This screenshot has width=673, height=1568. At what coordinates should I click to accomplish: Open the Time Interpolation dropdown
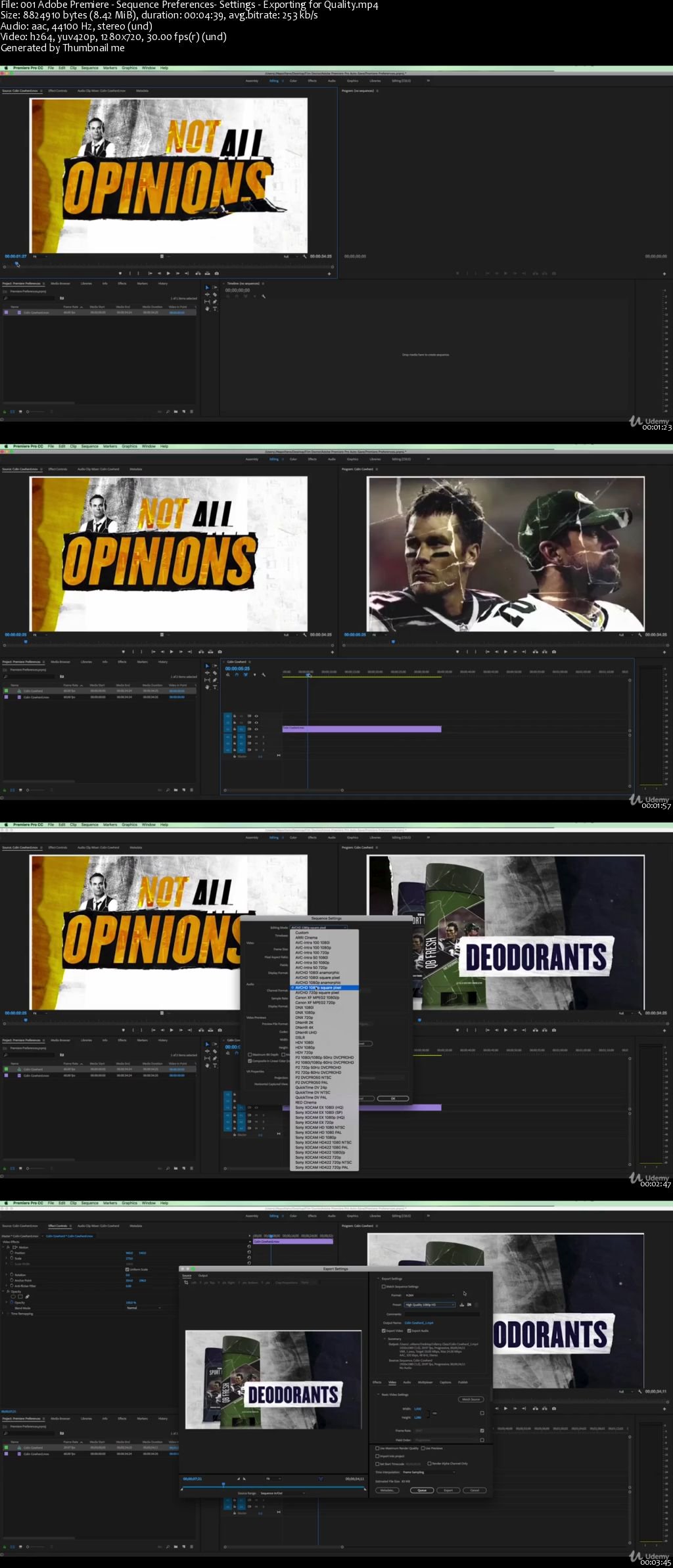point(429,1472)
